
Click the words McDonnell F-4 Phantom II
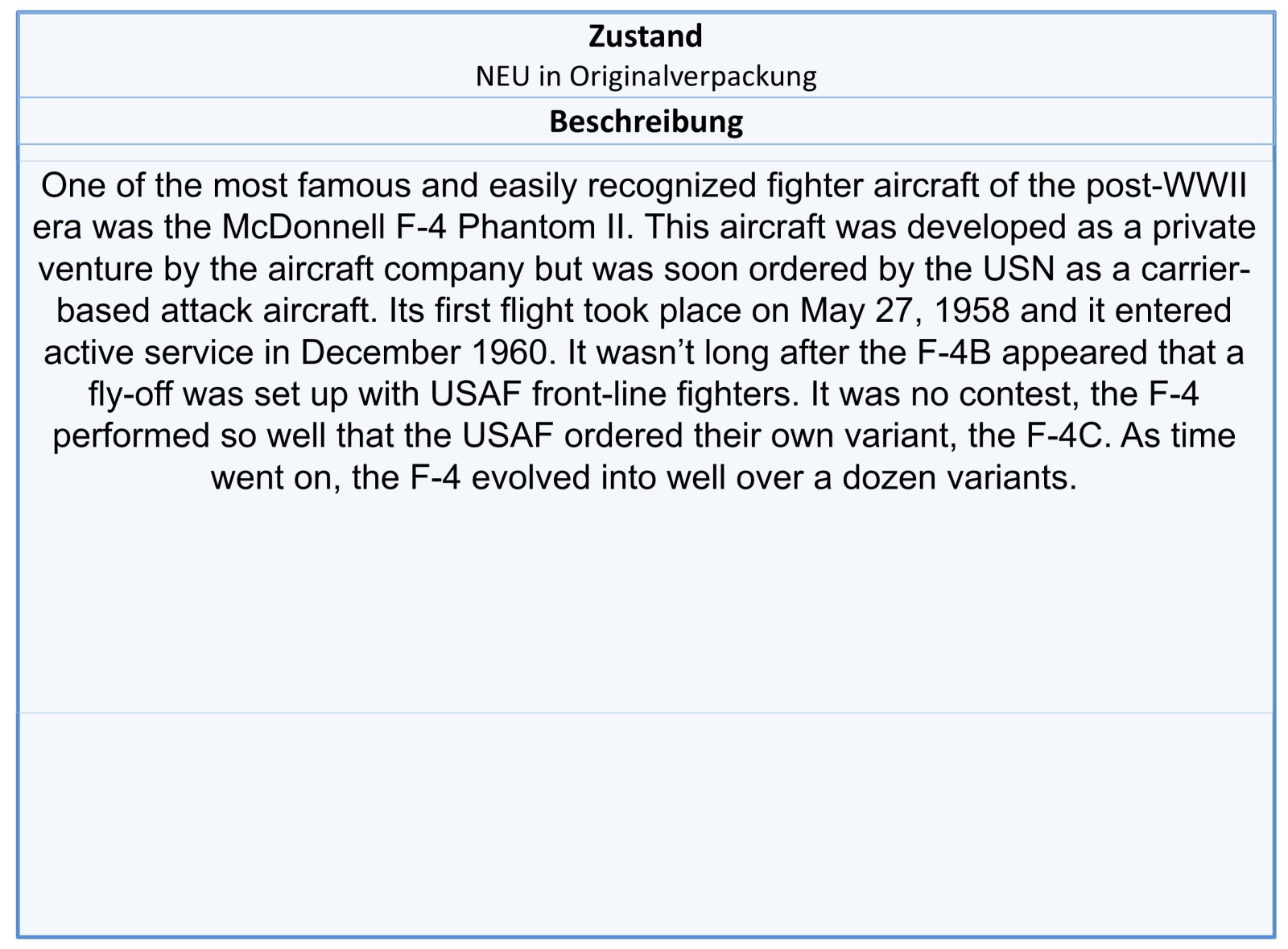427,227
